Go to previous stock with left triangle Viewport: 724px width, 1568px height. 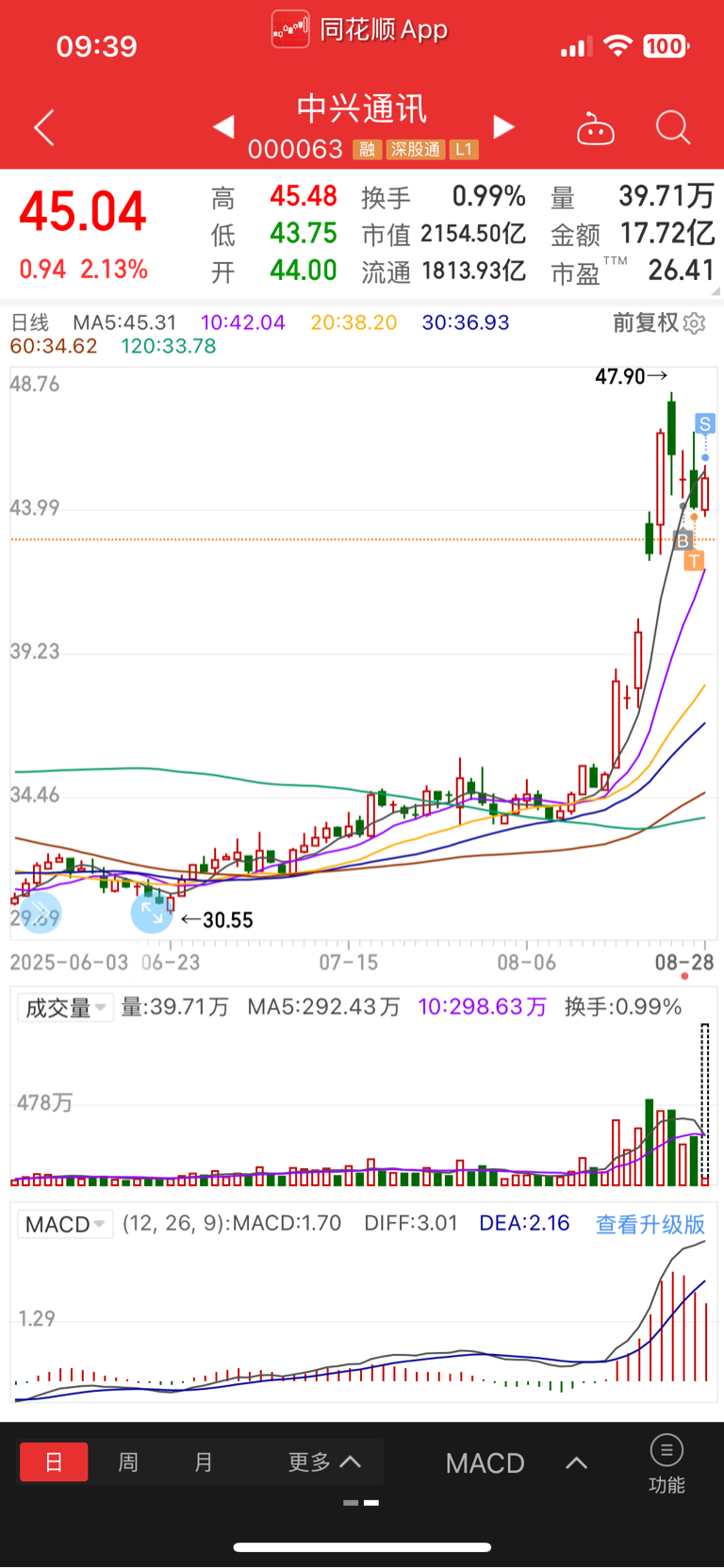[223, 126]
